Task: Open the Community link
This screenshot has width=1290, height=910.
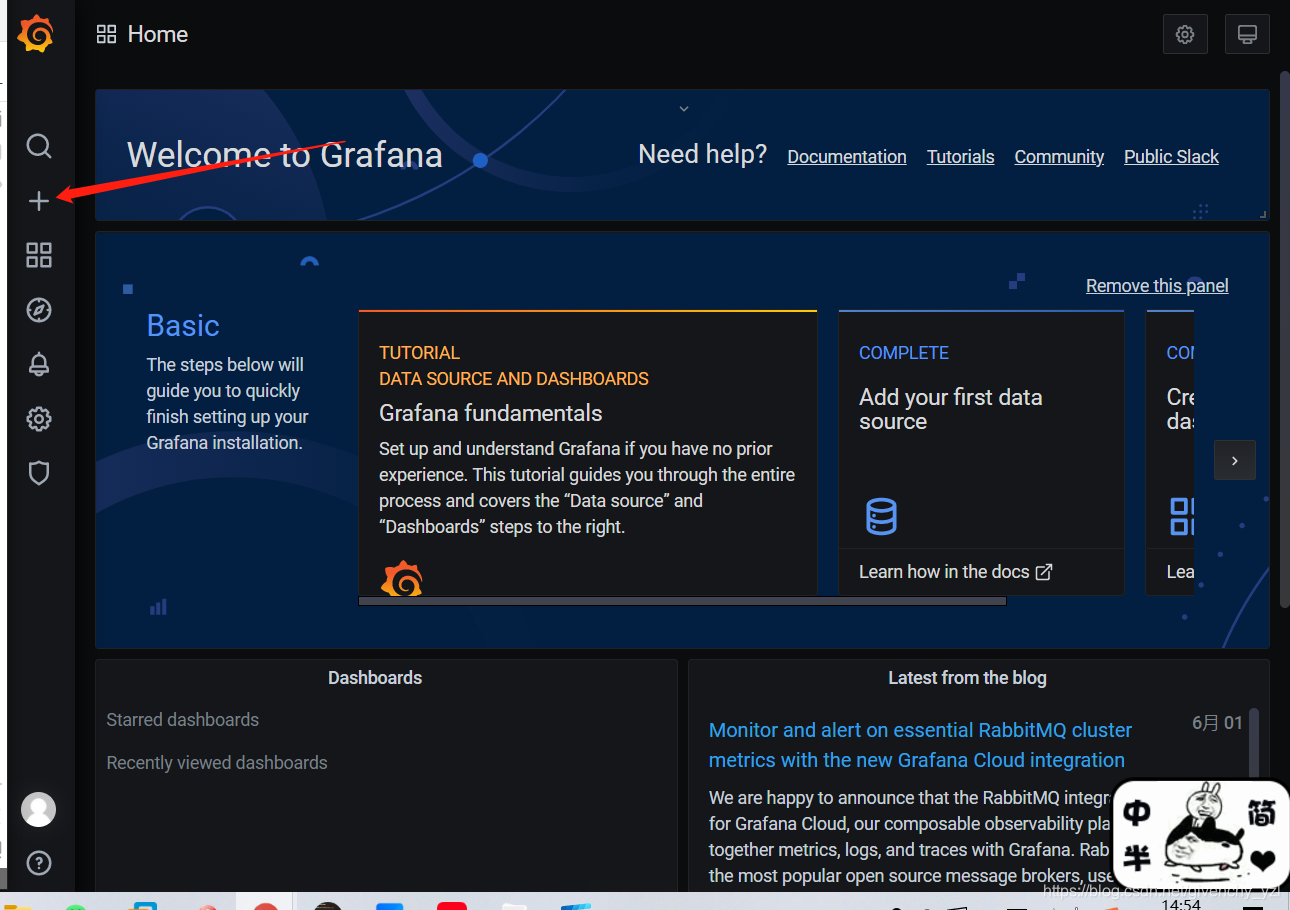Action: click(1059, 157)
